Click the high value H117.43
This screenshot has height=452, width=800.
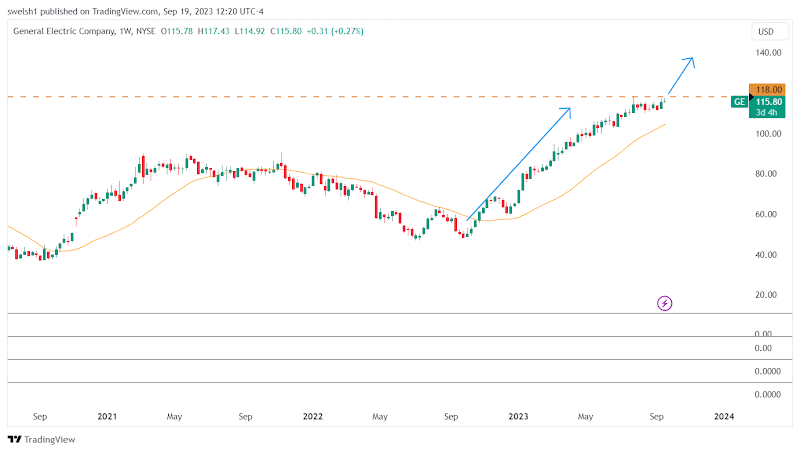(213, 31)
